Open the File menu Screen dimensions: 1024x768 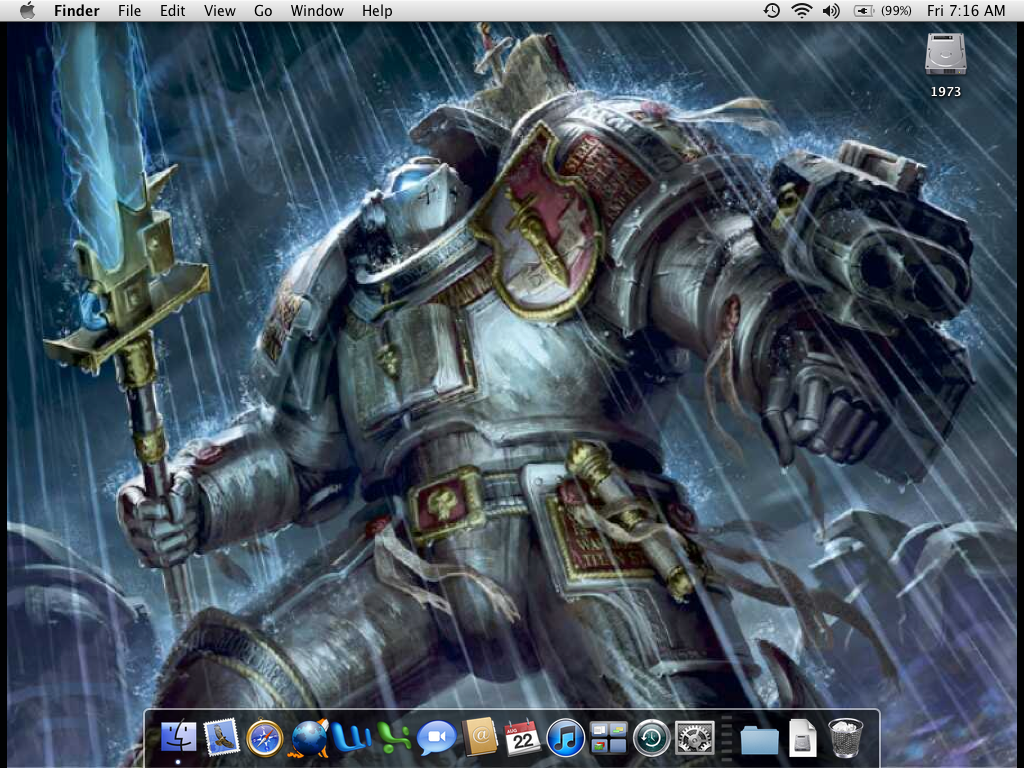point(129,10)
